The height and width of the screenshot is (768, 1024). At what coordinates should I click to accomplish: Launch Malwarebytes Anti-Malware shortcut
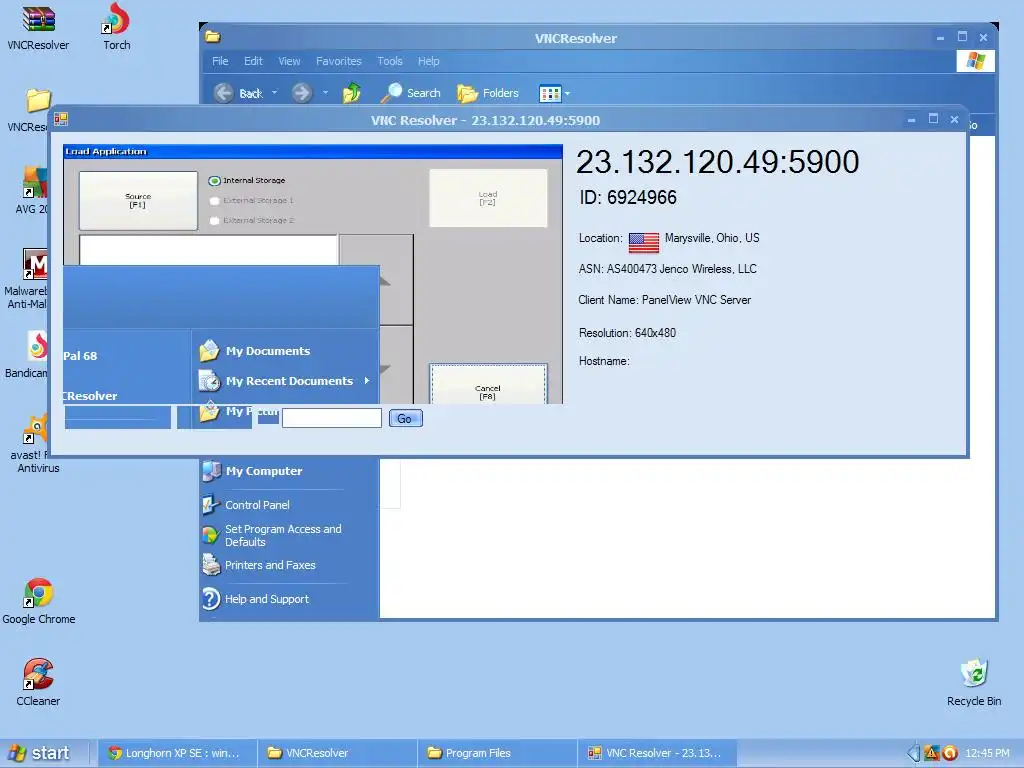coord(35,264)
